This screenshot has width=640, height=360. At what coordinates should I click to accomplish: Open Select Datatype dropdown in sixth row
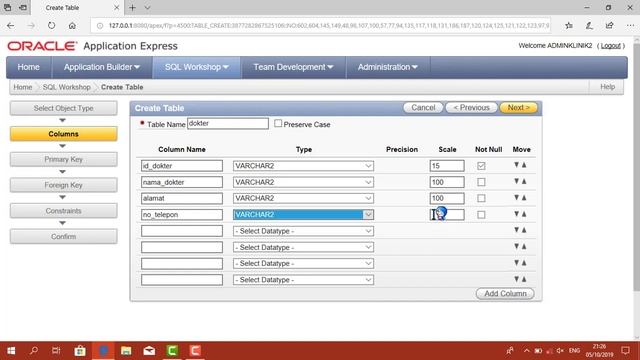tap(303, 247)
